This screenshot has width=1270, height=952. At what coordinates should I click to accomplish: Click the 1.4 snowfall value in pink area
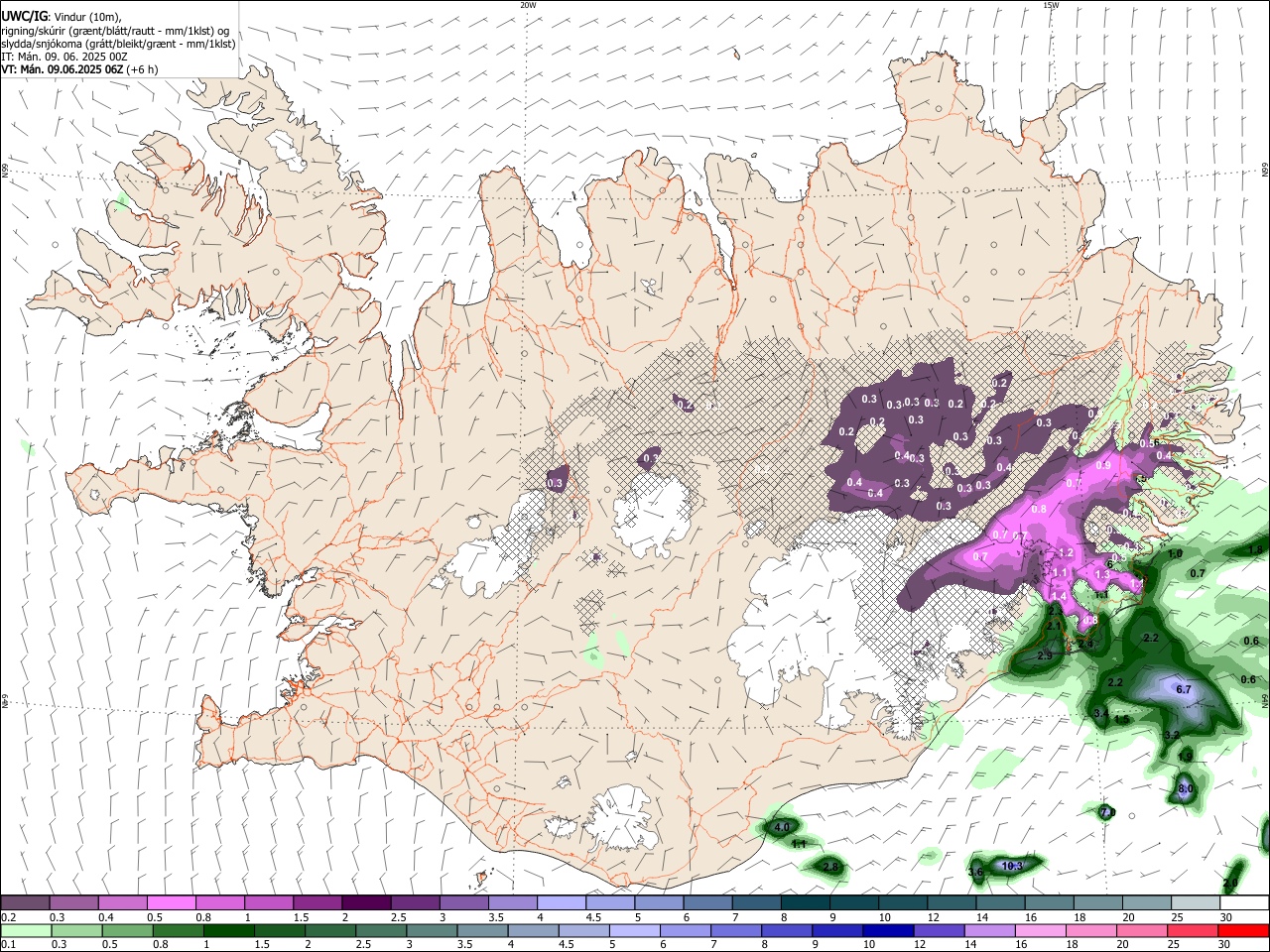click(x=1059, y=596)
